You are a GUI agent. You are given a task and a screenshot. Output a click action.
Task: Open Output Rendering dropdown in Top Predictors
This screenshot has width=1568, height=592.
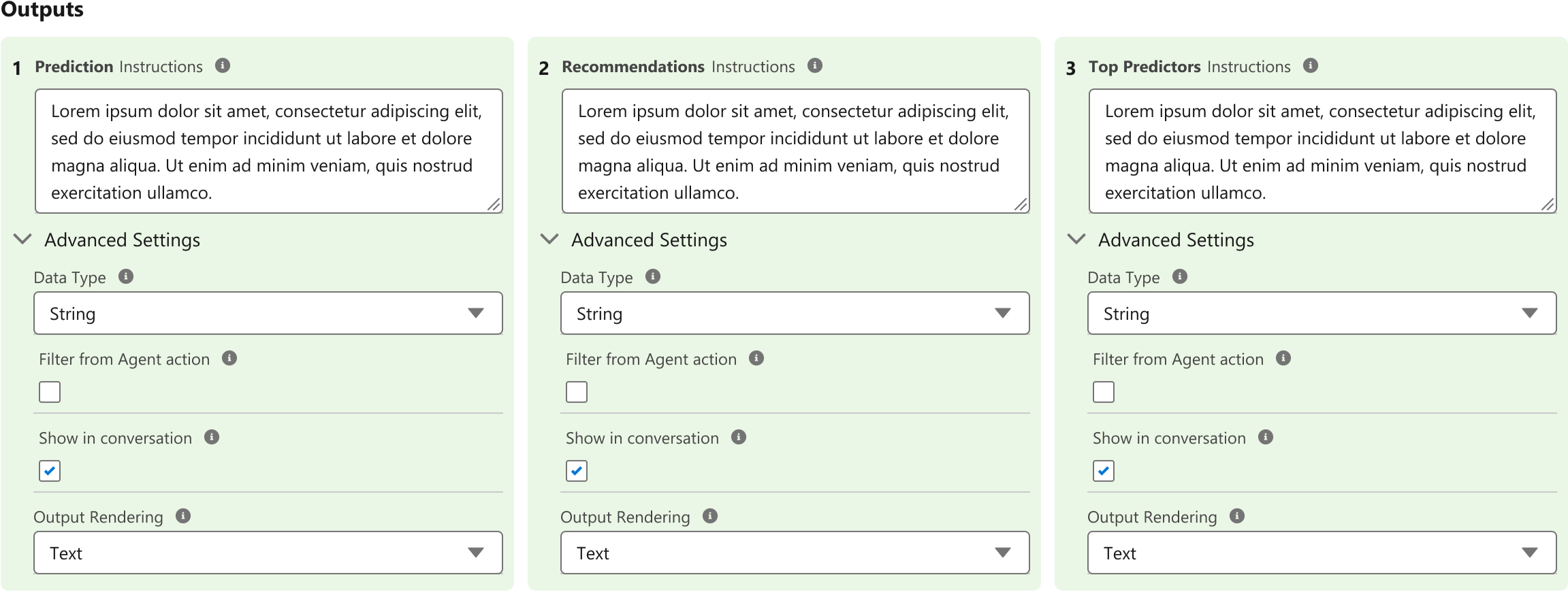(1322, 553)
